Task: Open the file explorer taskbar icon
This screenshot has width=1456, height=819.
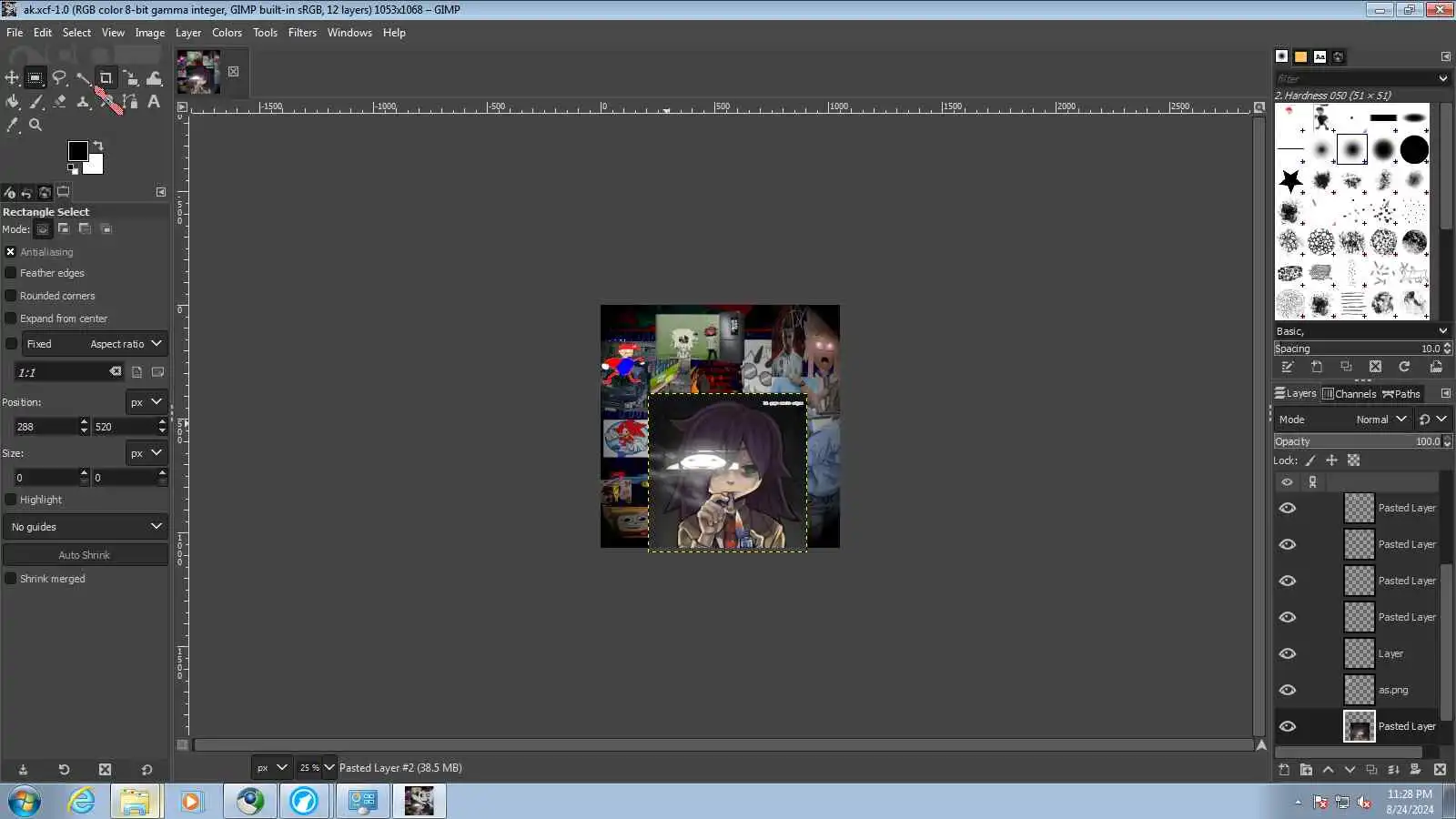Action: pos(136,802)
